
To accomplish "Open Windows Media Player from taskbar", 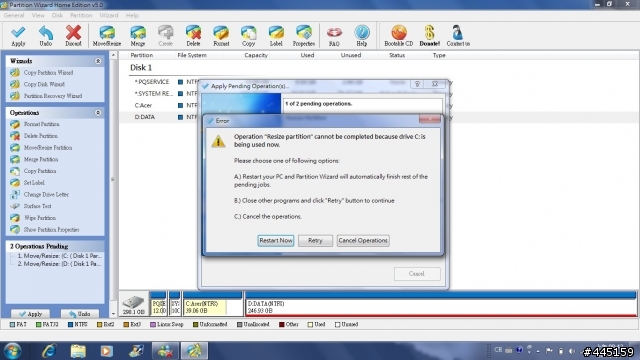I will 107,351.
